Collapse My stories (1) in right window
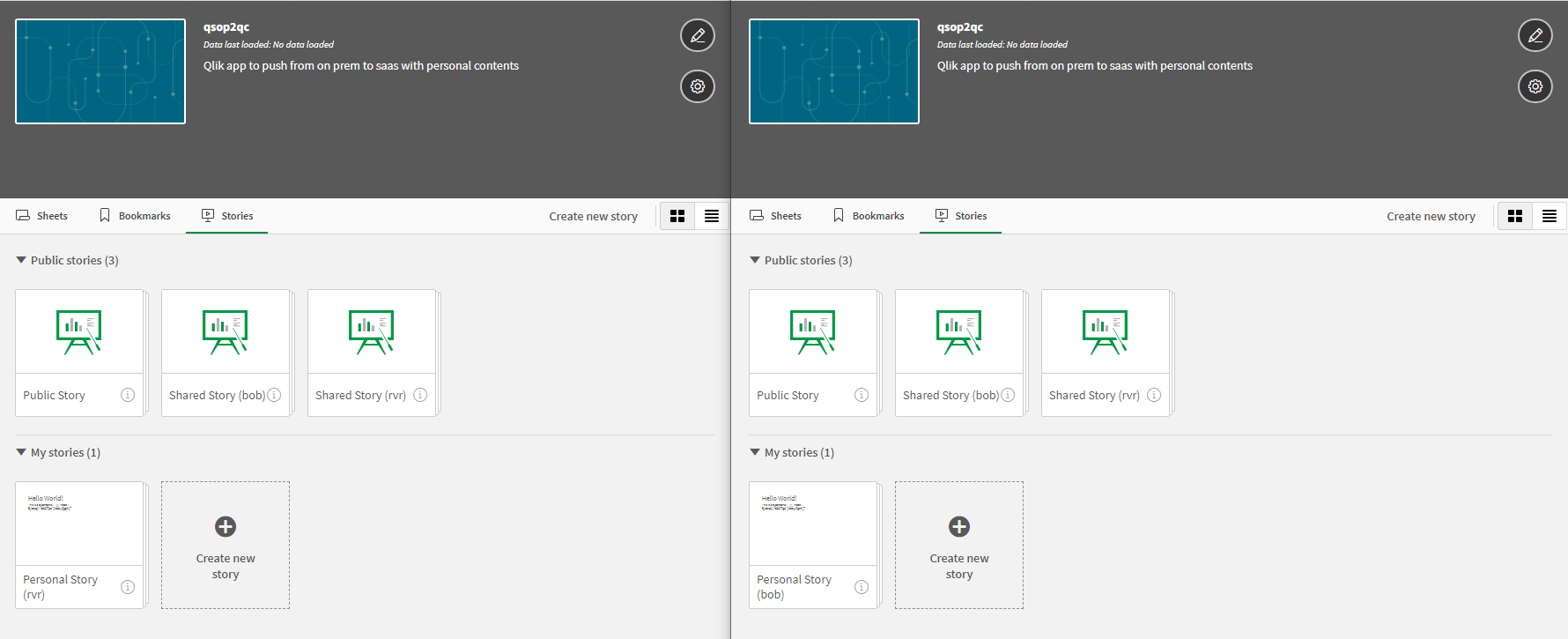The height and width of the screenshot is (639, 1568). 755,452
